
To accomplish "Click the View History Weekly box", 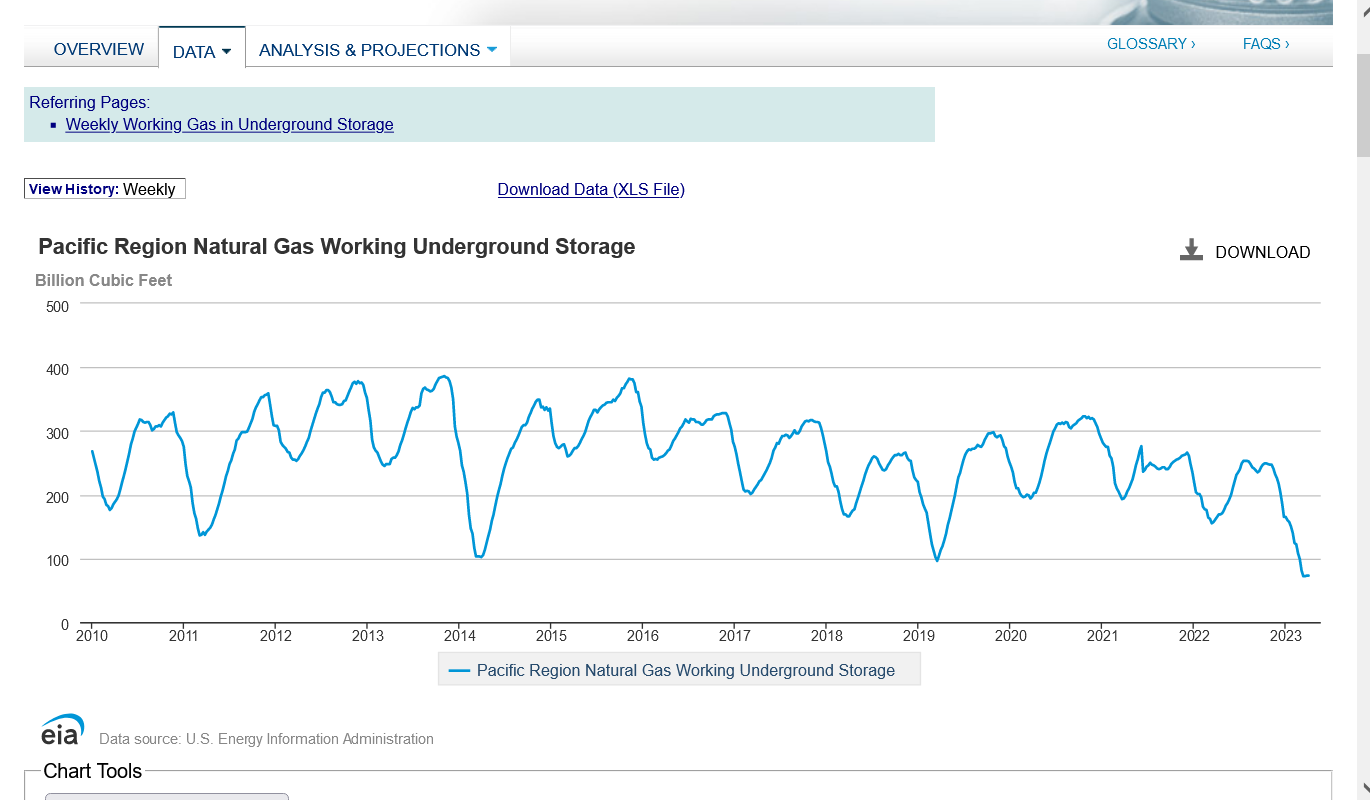I will point(104,189).
